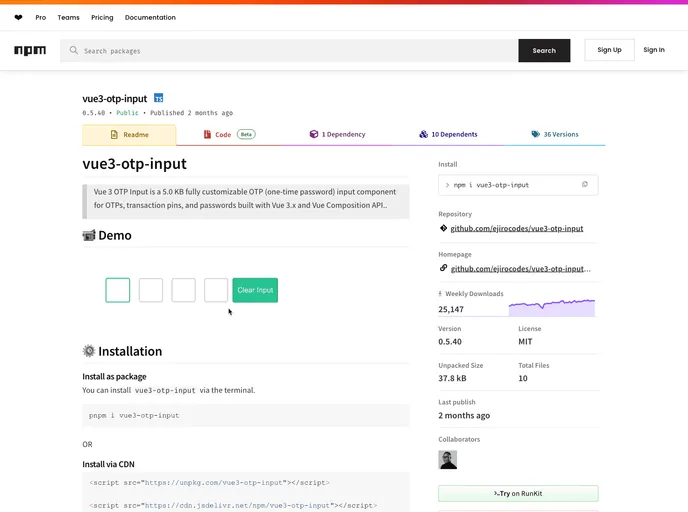Screen dimensions: 688x512
Task: Click the heart icon in top bar
Action: 18,18
